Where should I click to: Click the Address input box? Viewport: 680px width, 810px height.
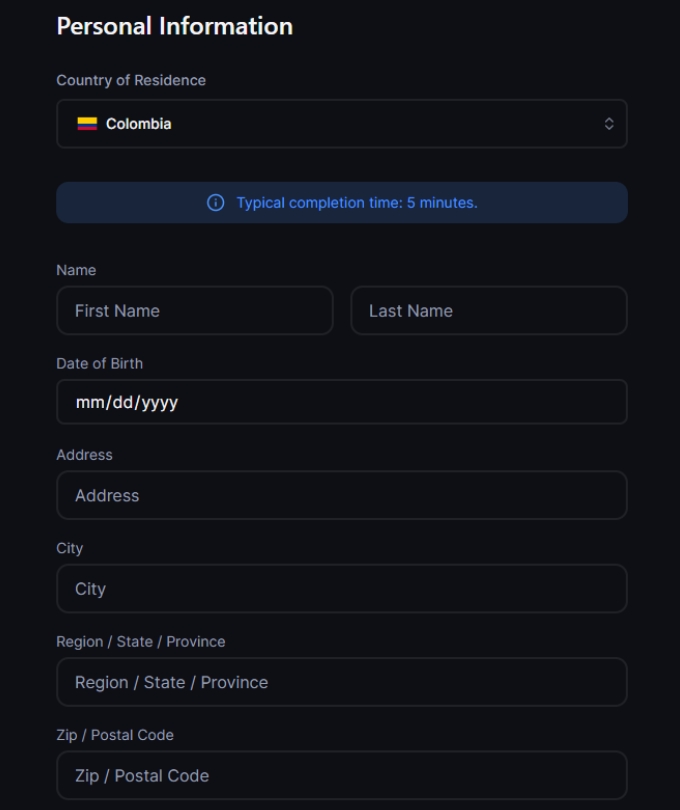pyautogui.click(x=342, y=496)
